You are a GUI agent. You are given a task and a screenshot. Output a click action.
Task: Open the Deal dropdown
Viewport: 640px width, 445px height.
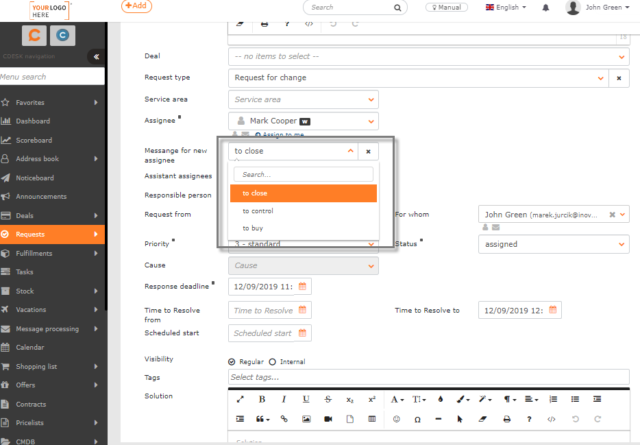pos(429,57)
